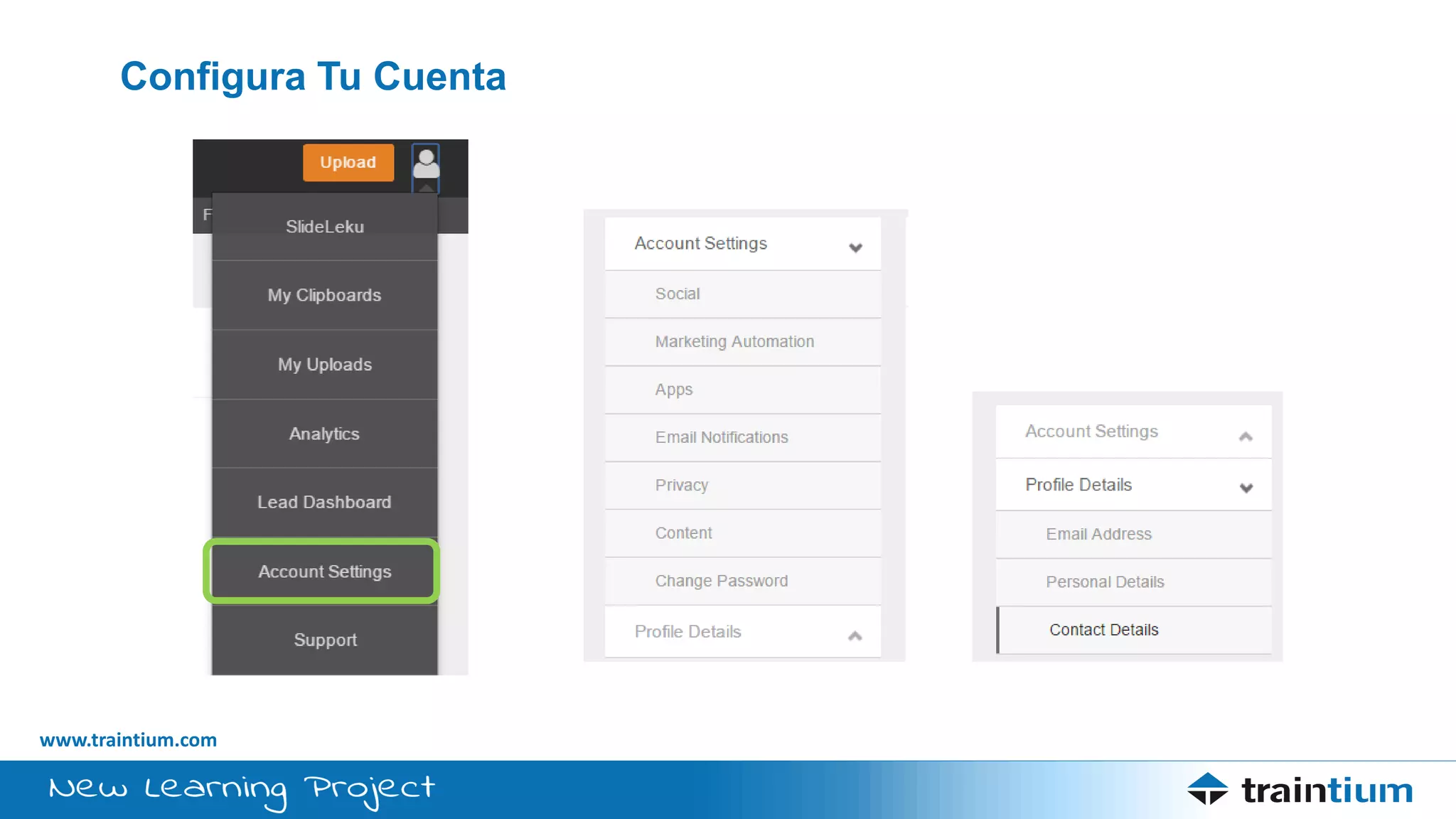Open Support menu entry

[x=325, y=640]
